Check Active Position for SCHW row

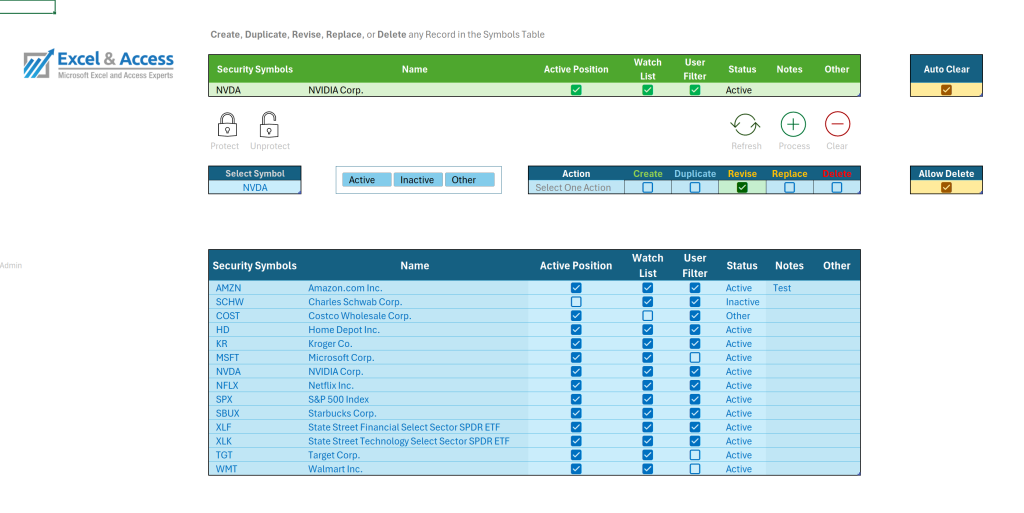tap(576, 302)
